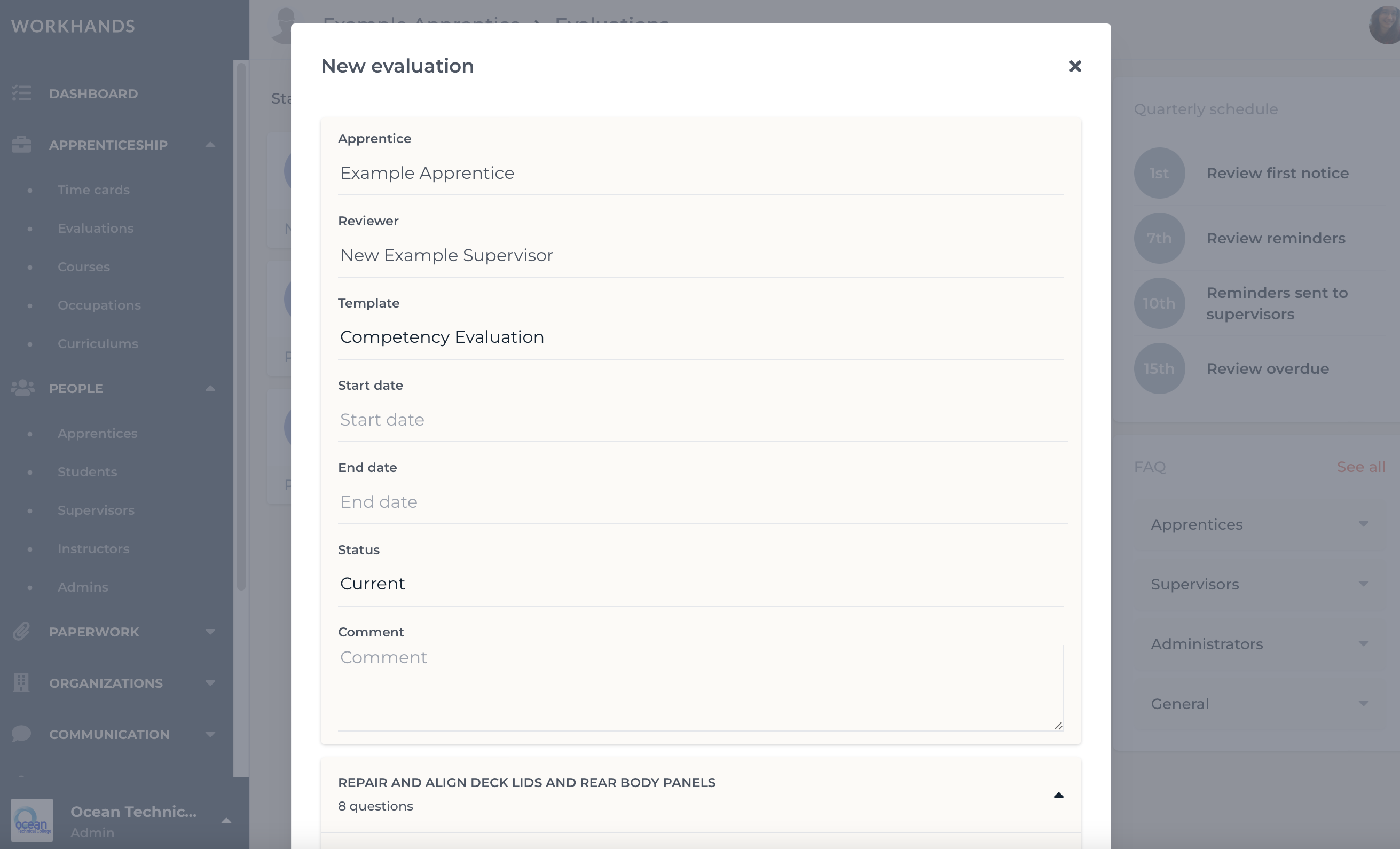
Task: Click the Apprenticeship briefcase icon
Action: pyautogui.click(x=21, y=144)
